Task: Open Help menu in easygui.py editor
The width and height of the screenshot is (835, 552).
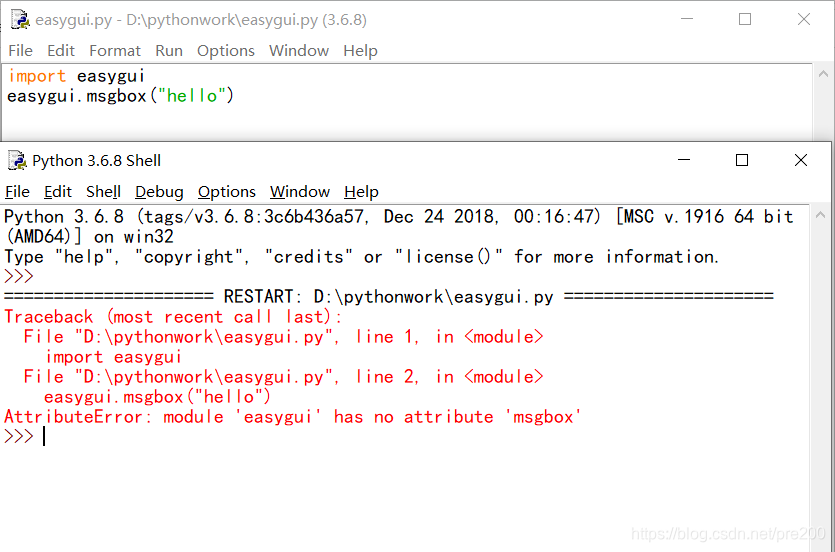Action: pyautogui.click(x=360, y=51)
